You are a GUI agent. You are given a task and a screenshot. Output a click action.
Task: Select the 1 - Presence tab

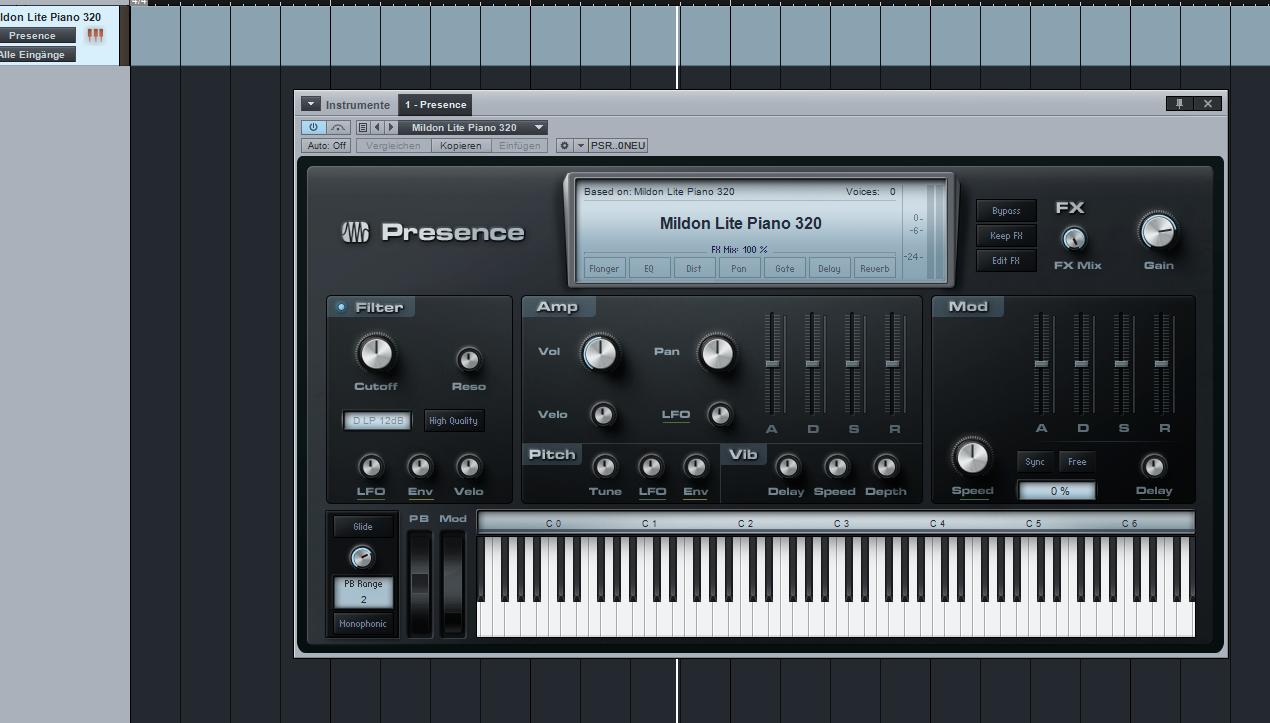435,104
